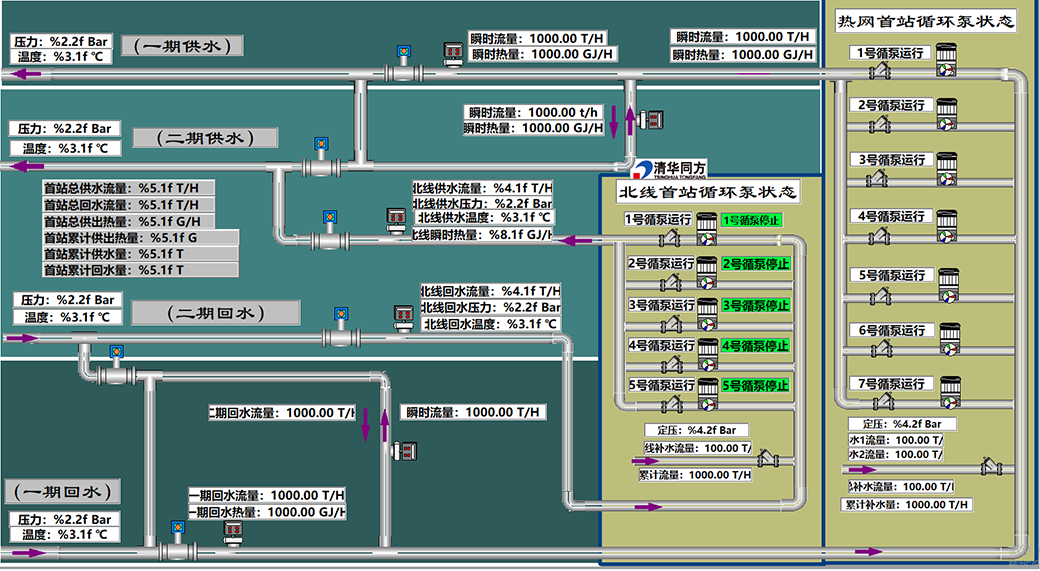This screenshot has height=571, width=1040.
Task: Click north line pump 1 icon beside 1号泵停止
Action: click(x=706, y=229)
